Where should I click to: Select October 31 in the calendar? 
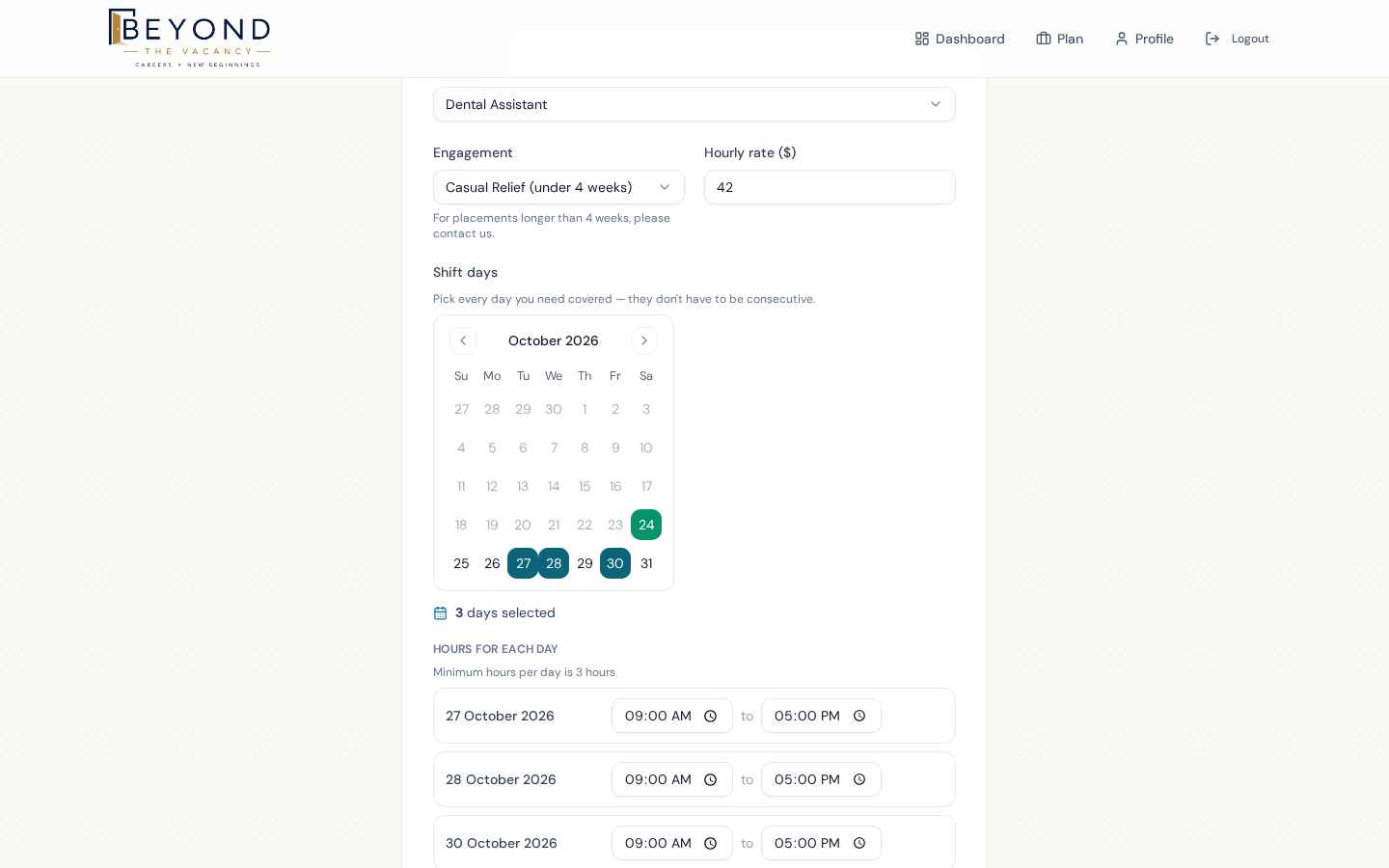(646, 563)
